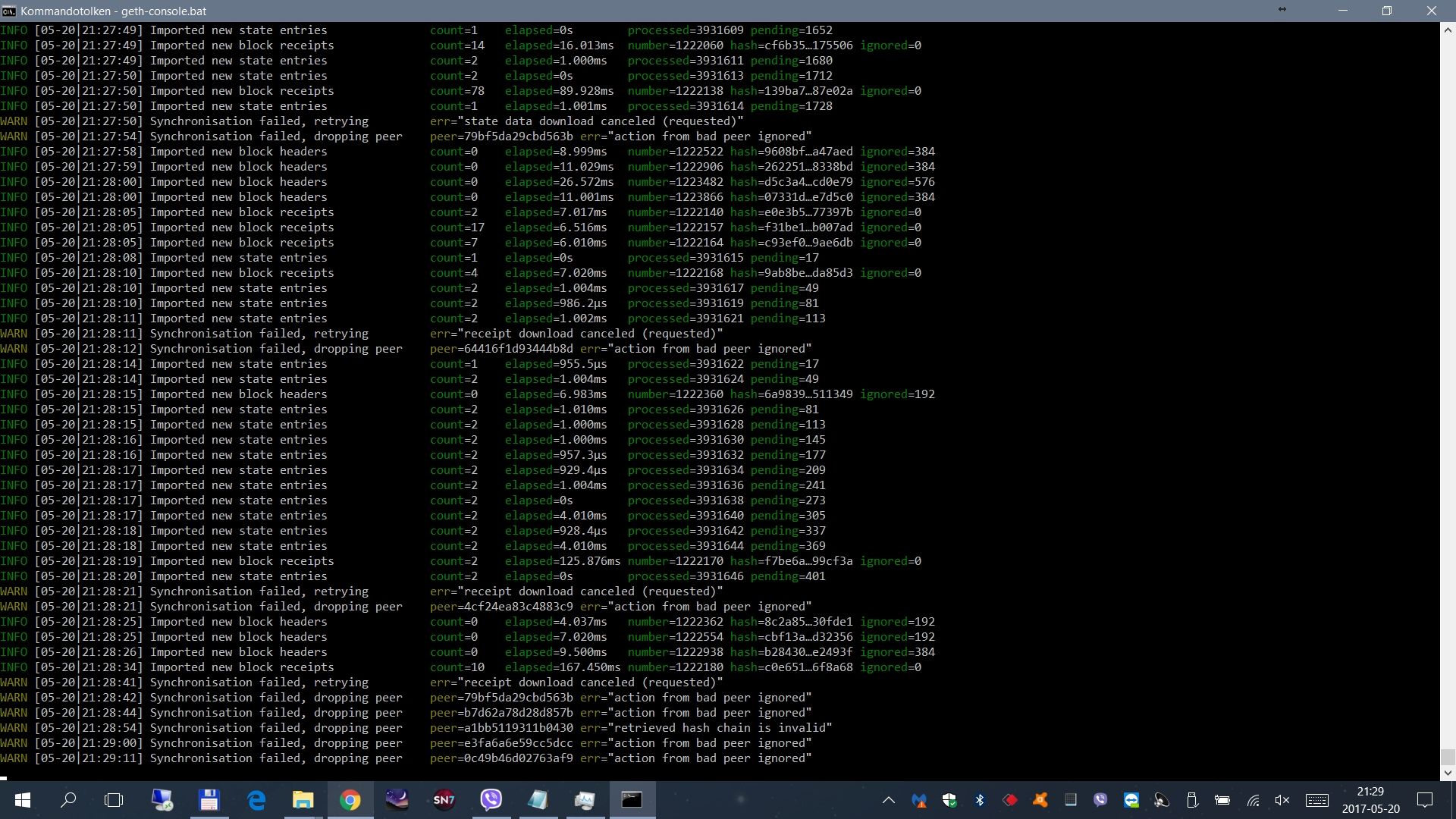Switch to Viber on the taskbar

click(x=491, y=800)
